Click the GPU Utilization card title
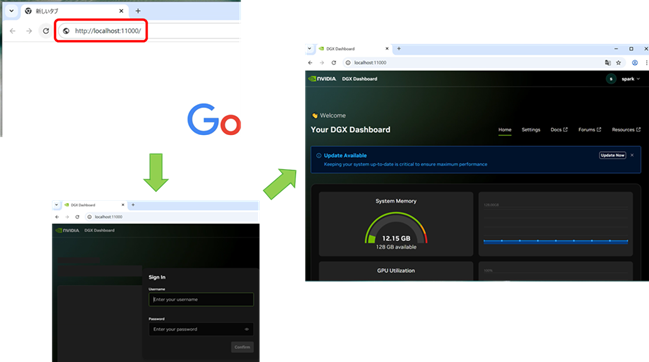Viewport: 649px width, 362px height. tap(396, 271)
